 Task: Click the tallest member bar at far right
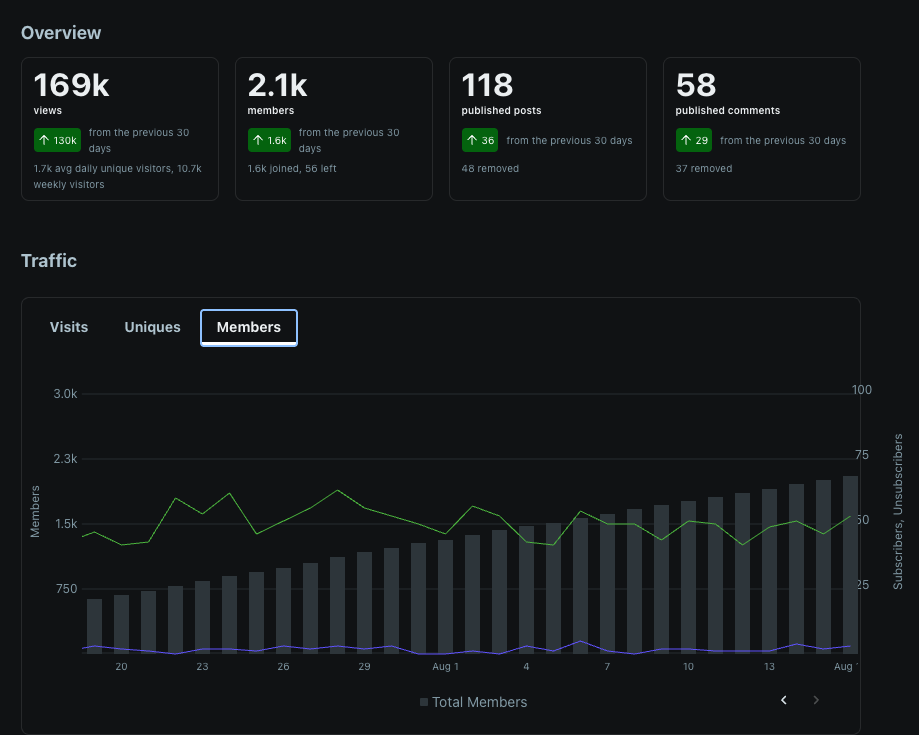click(850, 564)
